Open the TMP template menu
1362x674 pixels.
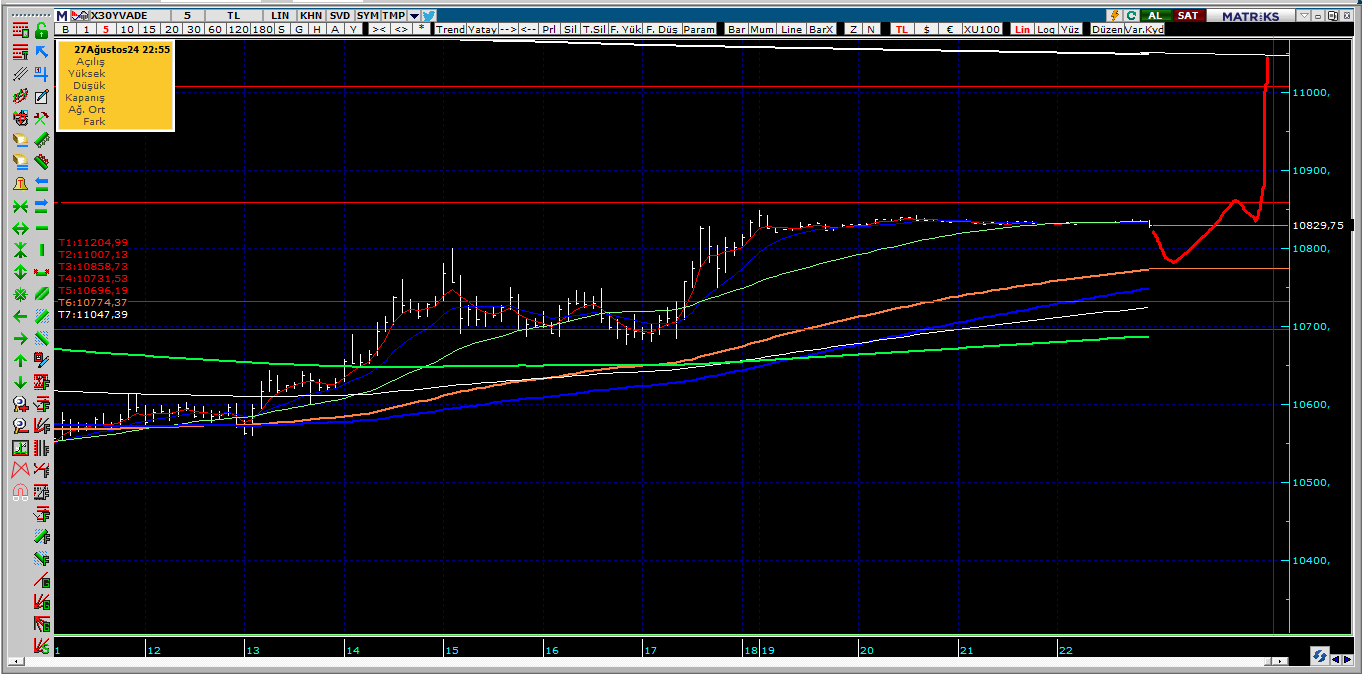click(394, 15)
